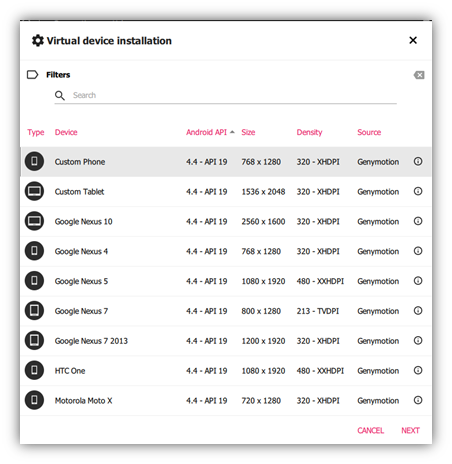Sort list by Size column header
452x464 pixels.
[248, 132]
